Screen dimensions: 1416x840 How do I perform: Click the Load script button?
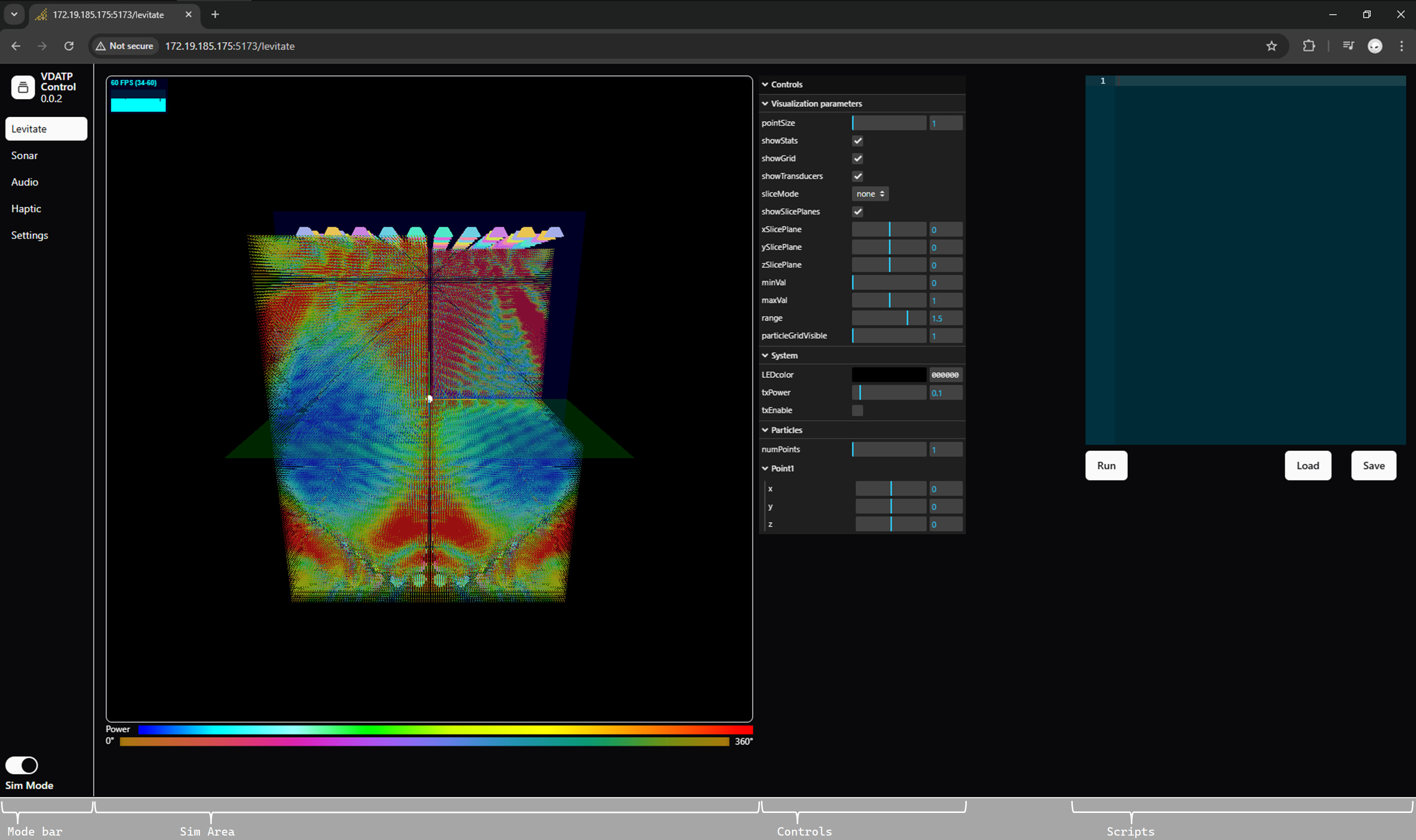(1307, 465)
